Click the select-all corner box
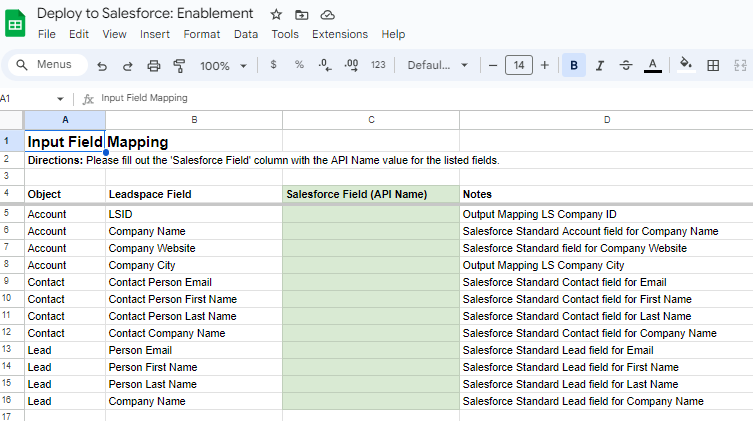The height and width of the screenshot is (421, 753). [12, 120]
